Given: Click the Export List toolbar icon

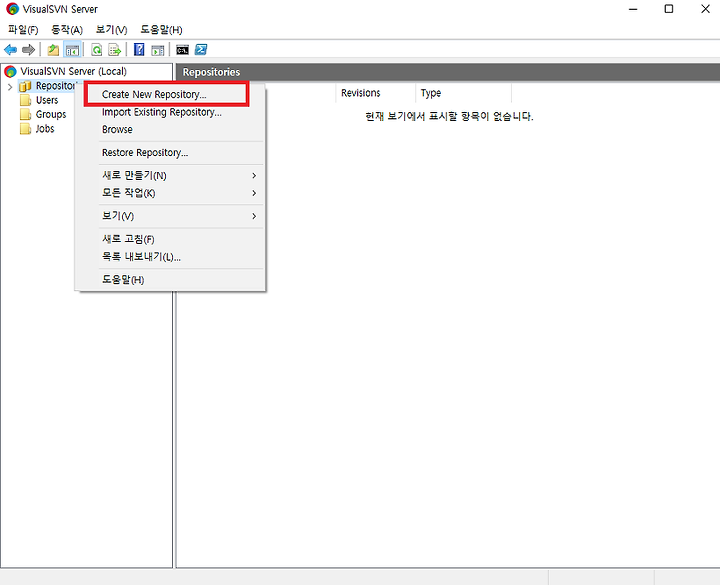Looking at the screenshot, I should tap(114, 50).
